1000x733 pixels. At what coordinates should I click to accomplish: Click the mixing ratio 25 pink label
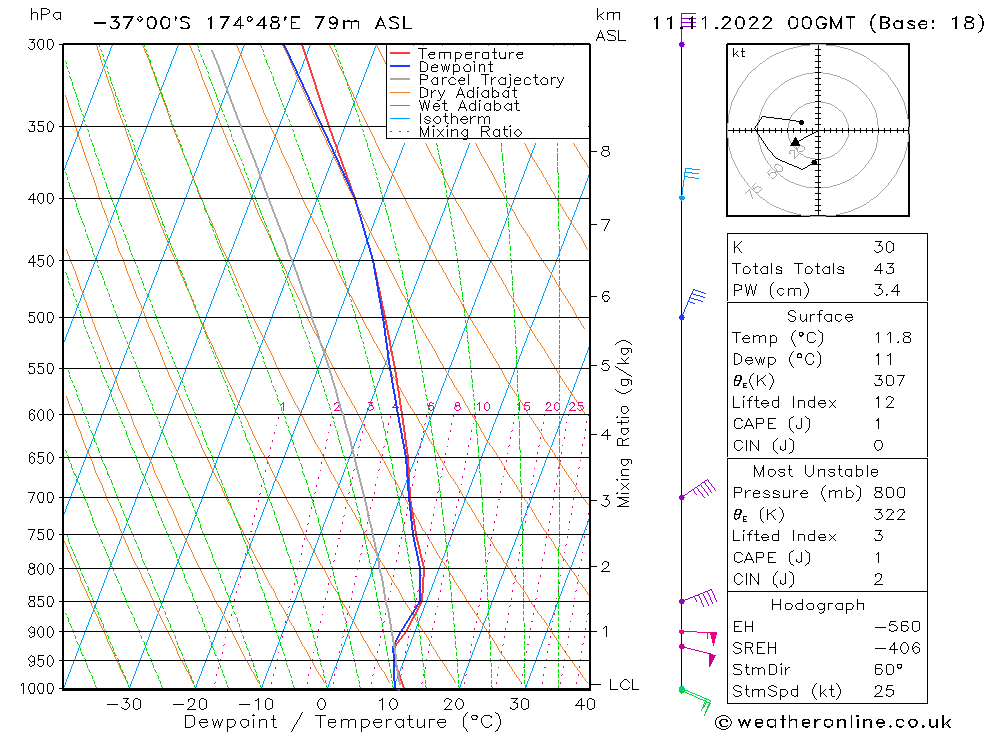pos(577,406)
